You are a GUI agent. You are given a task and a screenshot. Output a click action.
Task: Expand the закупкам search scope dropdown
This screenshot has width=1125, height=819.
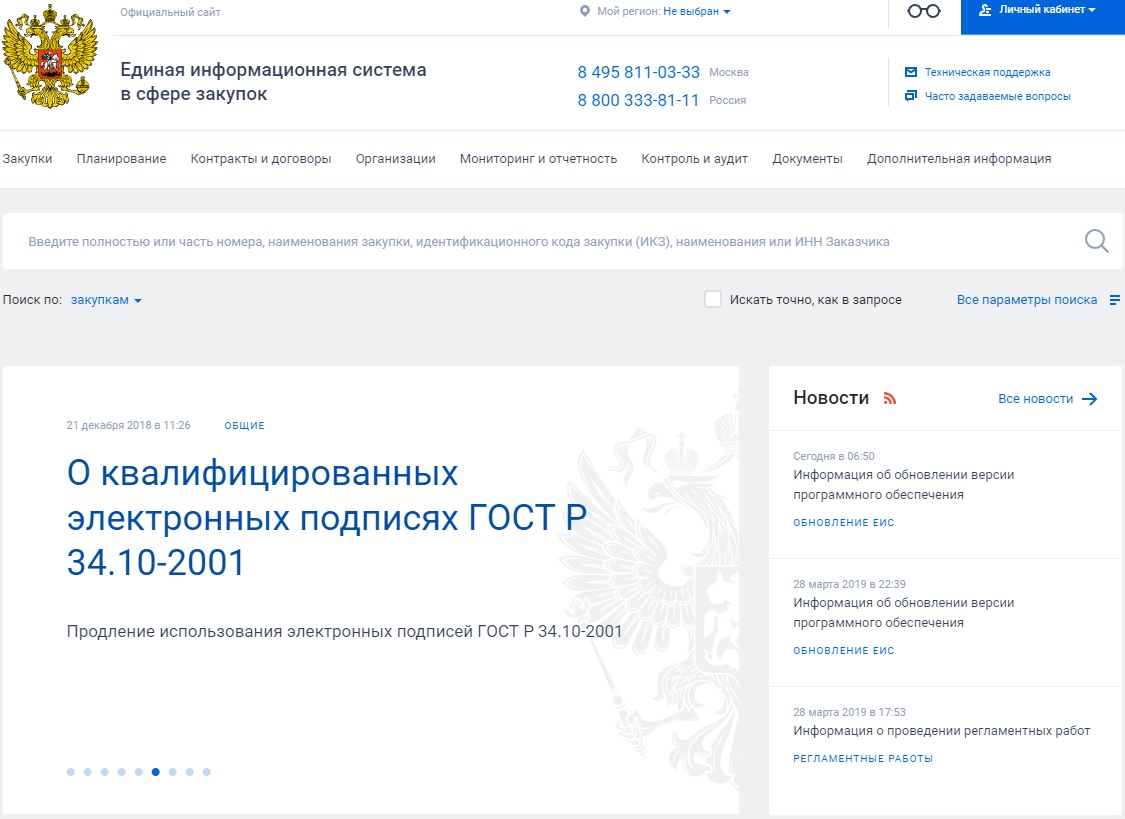pyautogui.click(x=106, y=300)
